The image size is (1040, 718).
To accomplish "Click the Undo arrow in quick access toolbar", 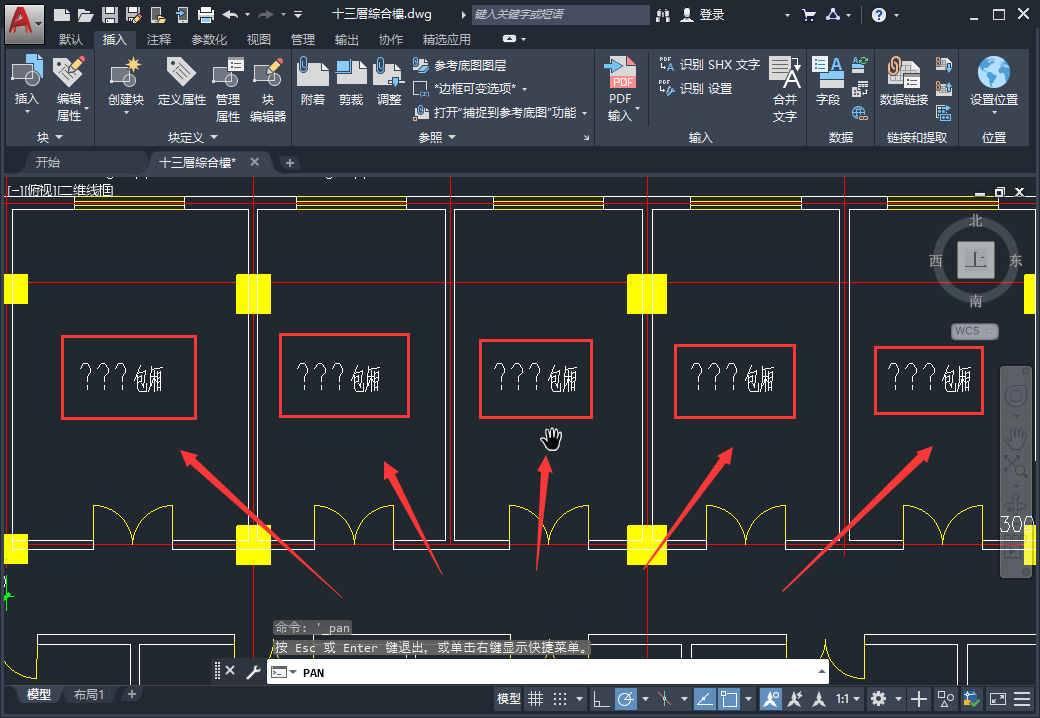I will pyautogui.click(x=230, y=15).
